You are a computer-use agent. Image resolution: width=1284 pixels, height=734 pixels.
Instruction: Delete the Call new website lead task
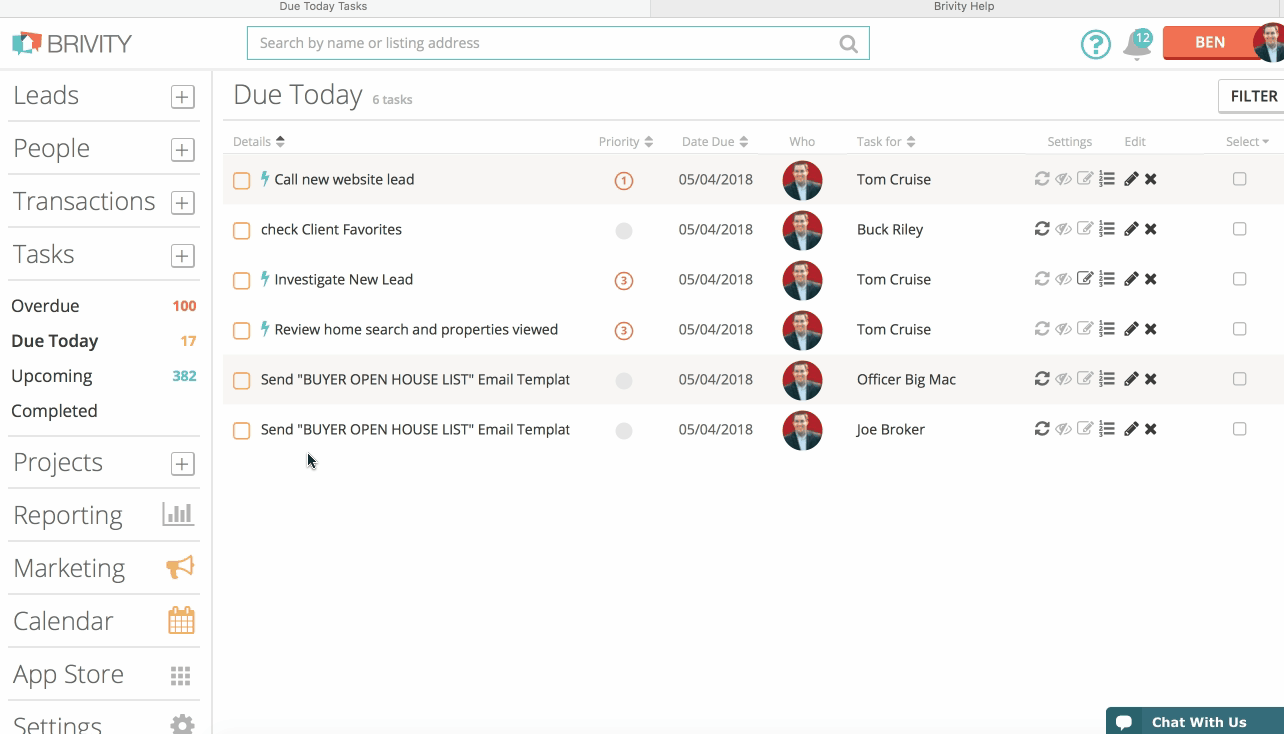pos(1151,179)
